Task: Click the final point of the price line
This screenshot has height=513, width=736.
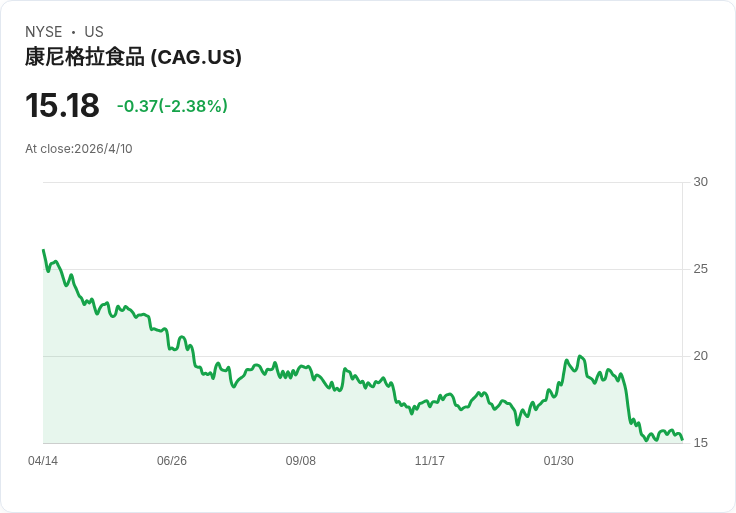Action: coord(682,439)
